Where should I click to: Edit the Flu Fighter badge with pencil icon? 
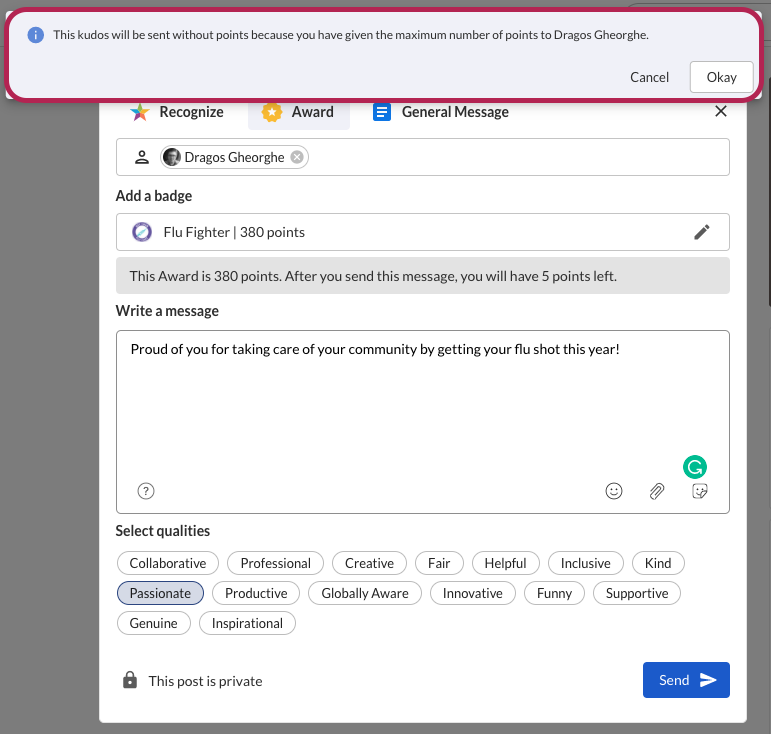pos(702,232)
